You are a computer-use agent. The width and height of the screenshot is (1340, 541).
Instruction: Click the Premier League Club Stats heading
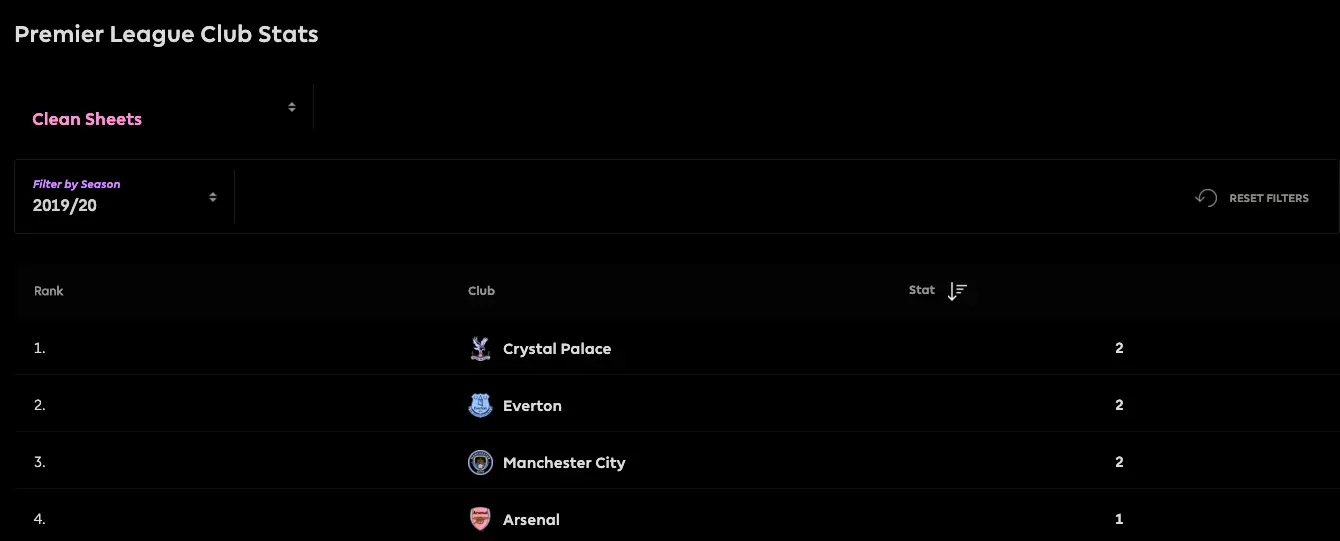click(166, 34)
